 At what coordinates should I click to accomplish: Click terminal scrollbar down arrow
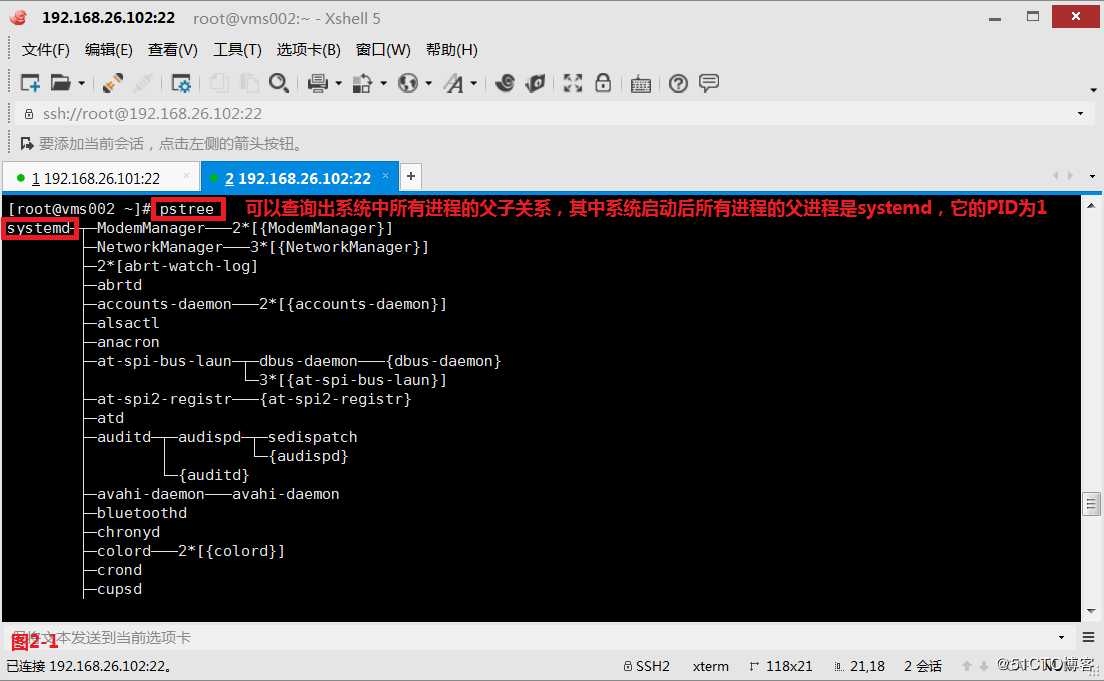tap(1091, 611)
